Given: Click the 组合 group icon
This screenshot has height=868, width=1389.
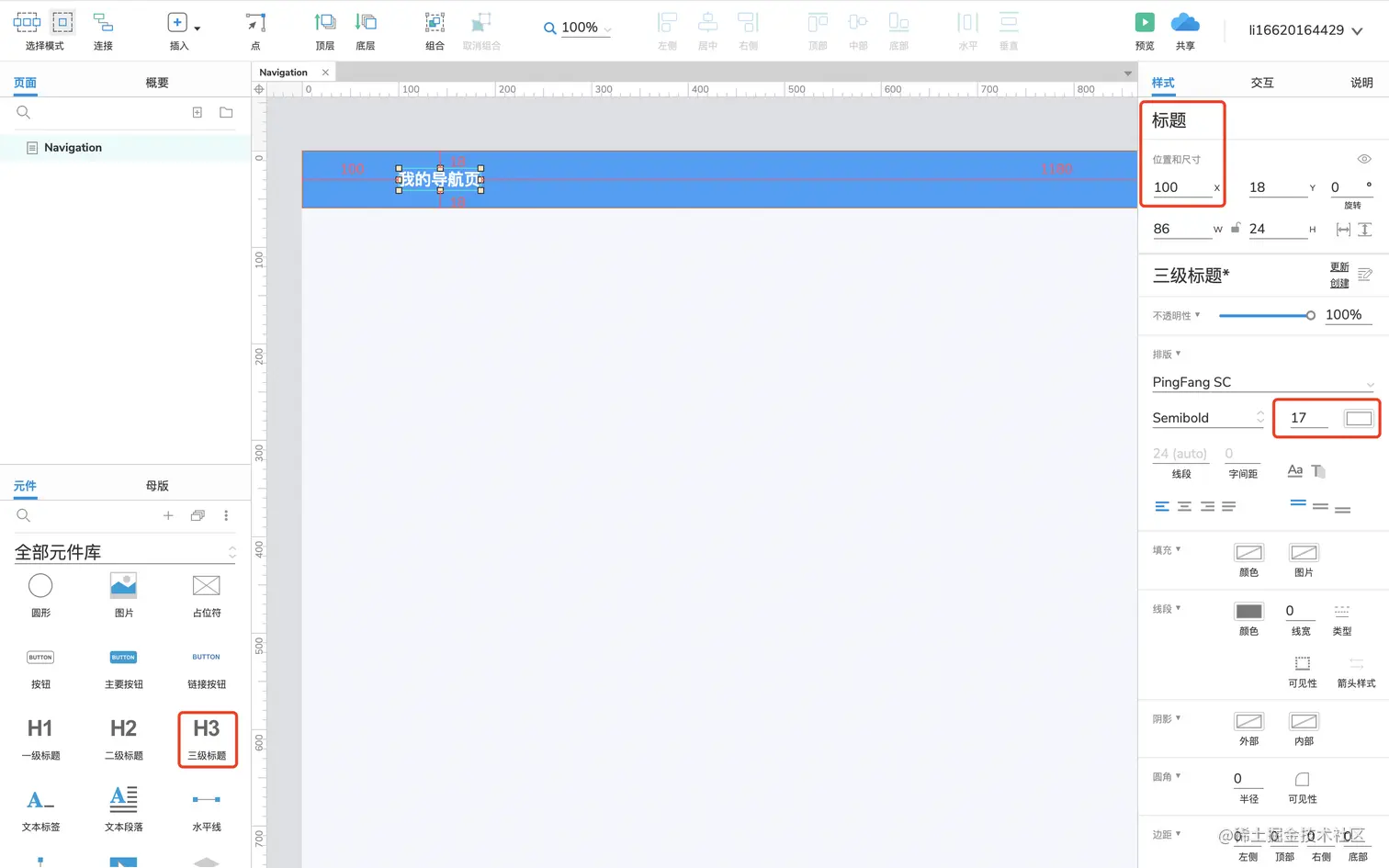Looking at the screenshot, I should click(x=434, y=30).
